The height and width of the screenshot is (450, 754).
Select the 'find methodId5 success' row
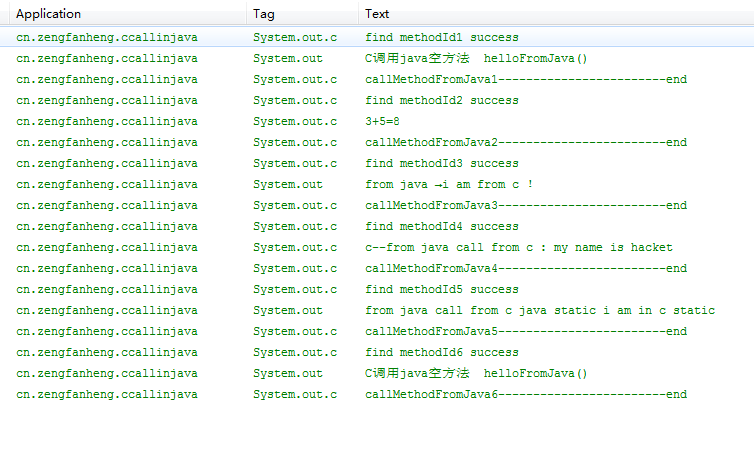[x=377, y=289]
